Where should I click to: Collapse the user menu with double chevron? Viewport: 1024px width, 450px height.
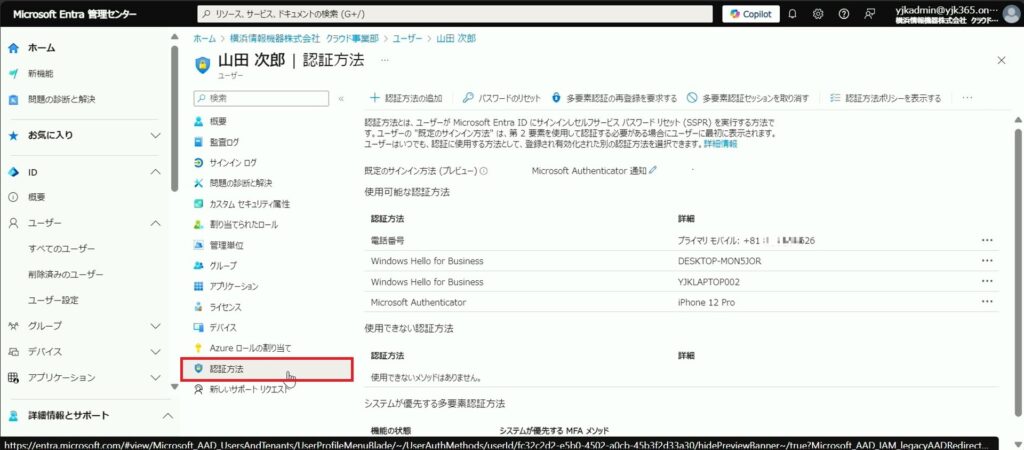[x=340, y=99]
